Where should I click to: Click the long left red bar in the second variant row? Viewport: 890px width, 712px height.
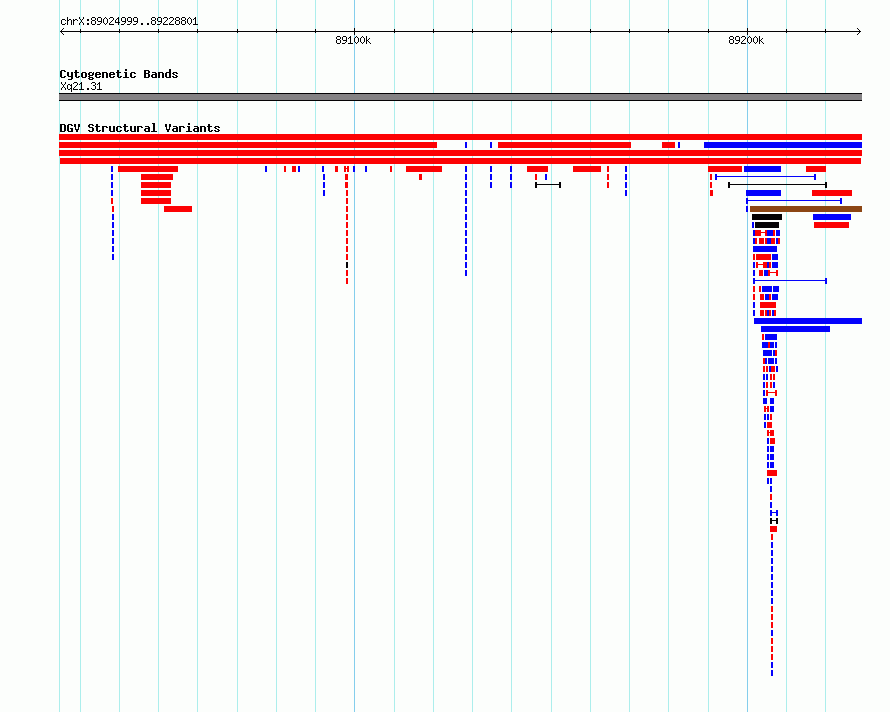pos(248,145)
